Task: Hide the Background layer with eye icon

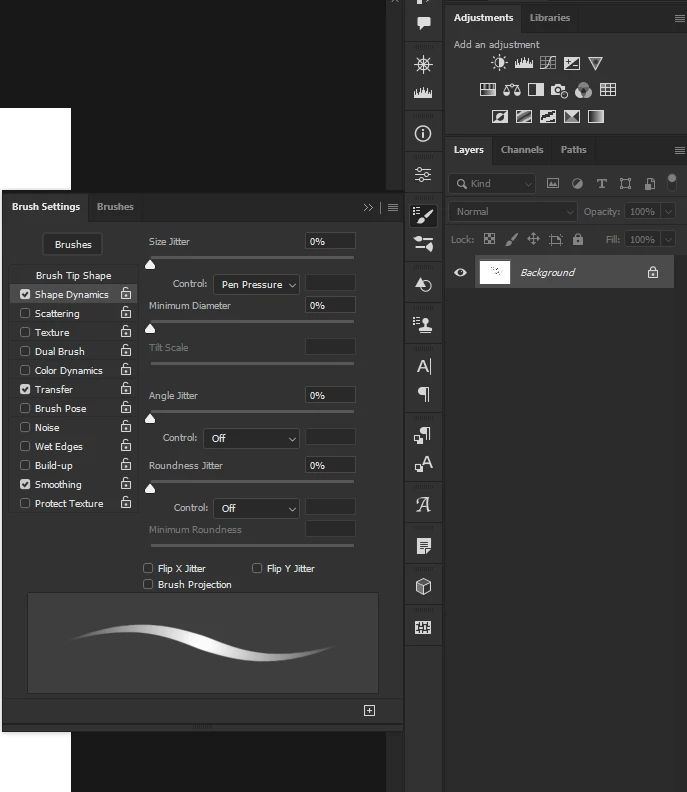Action: coord(460,272)
